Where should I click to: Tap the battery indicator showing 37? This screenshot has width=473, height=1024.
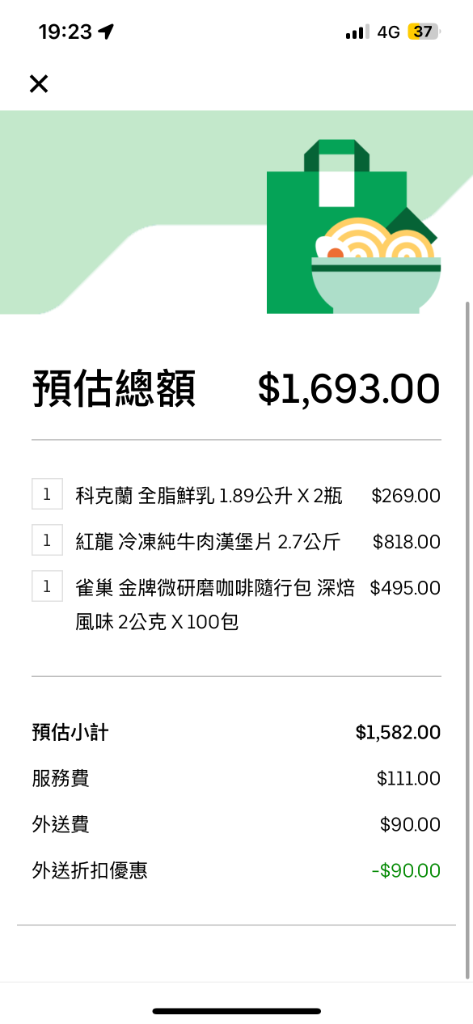425,31
